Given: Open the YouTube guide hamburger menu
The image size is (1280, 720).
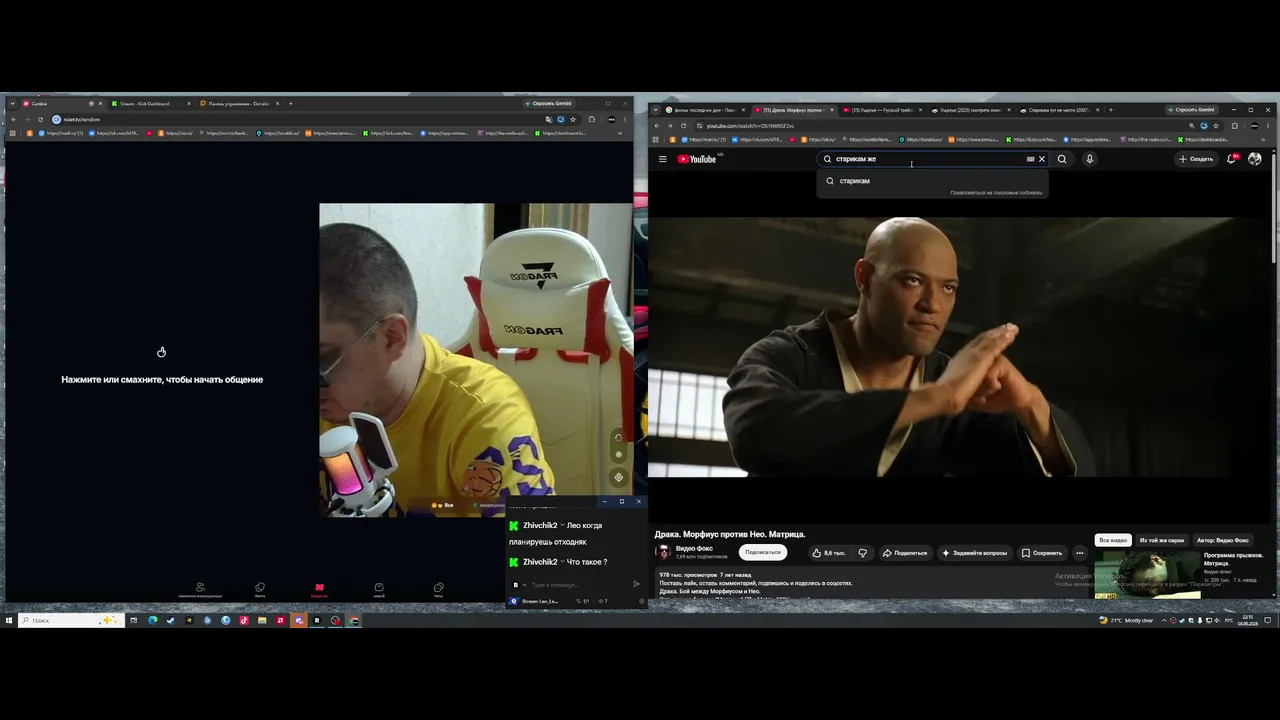Looking at the screenshot, I should click(x=662, y=159).
